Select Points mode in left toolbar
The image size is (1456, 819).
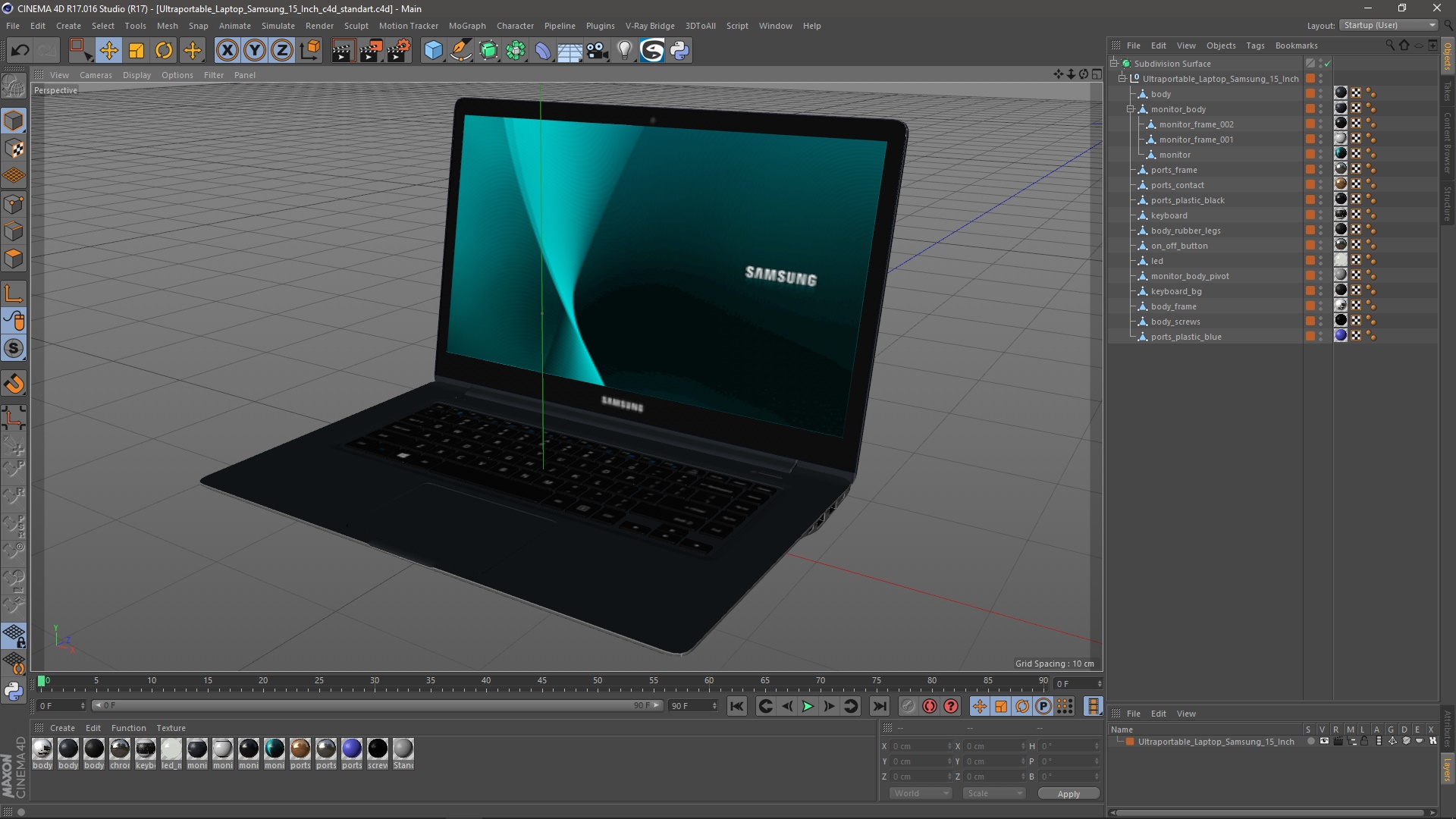(14, 204)
